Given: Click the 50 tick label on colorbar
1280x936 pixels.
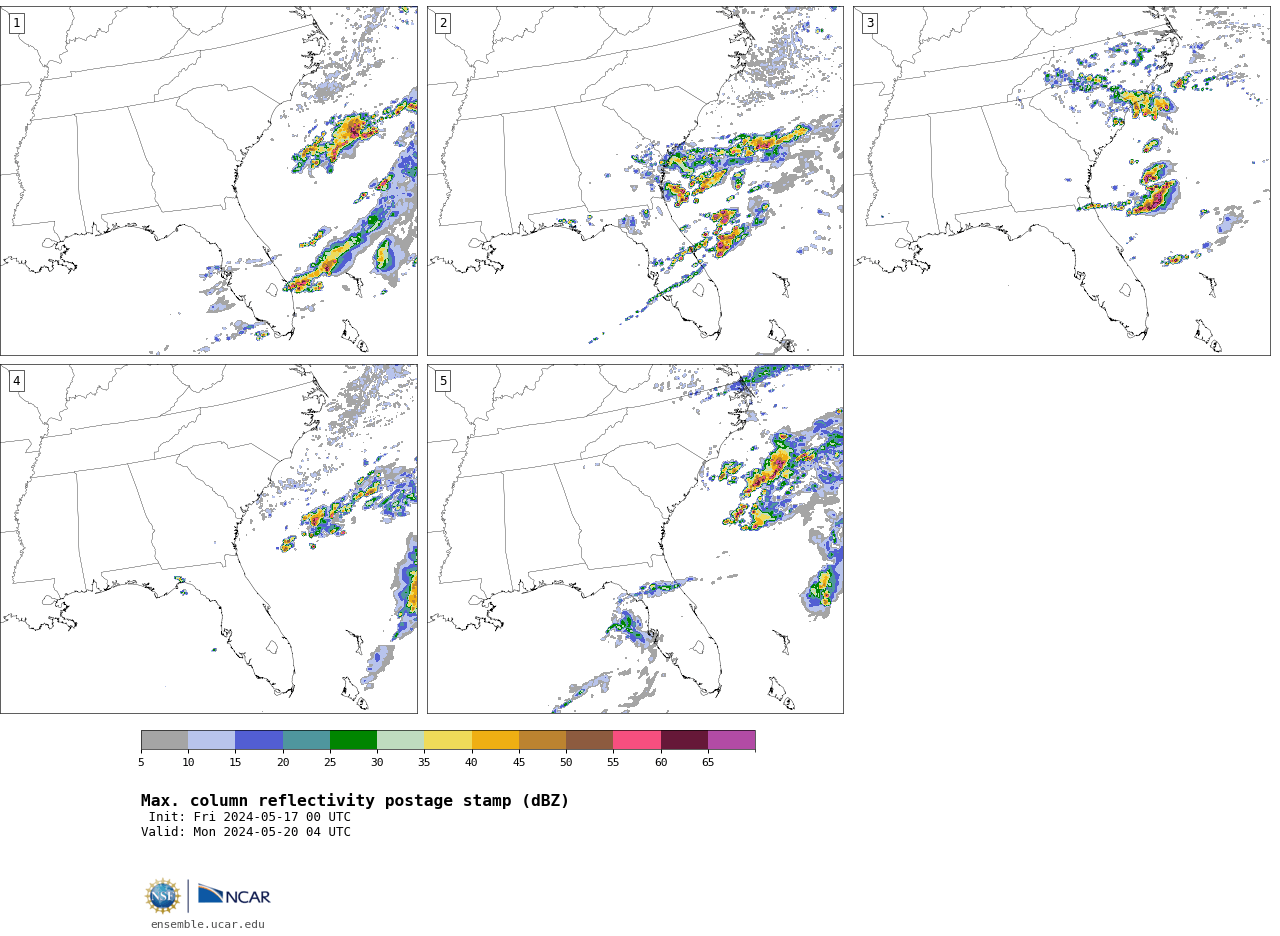Looking at the screenshot, I should 566,762.
